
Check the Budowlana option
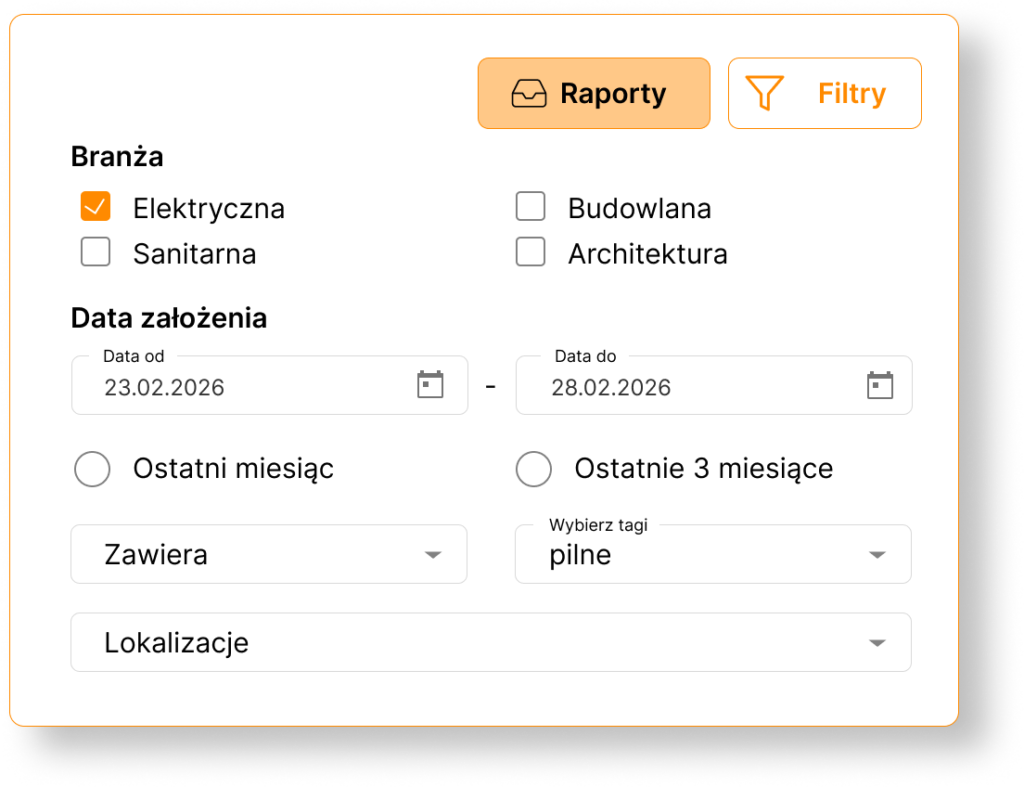pyautogui.click(x=530, y=206)
